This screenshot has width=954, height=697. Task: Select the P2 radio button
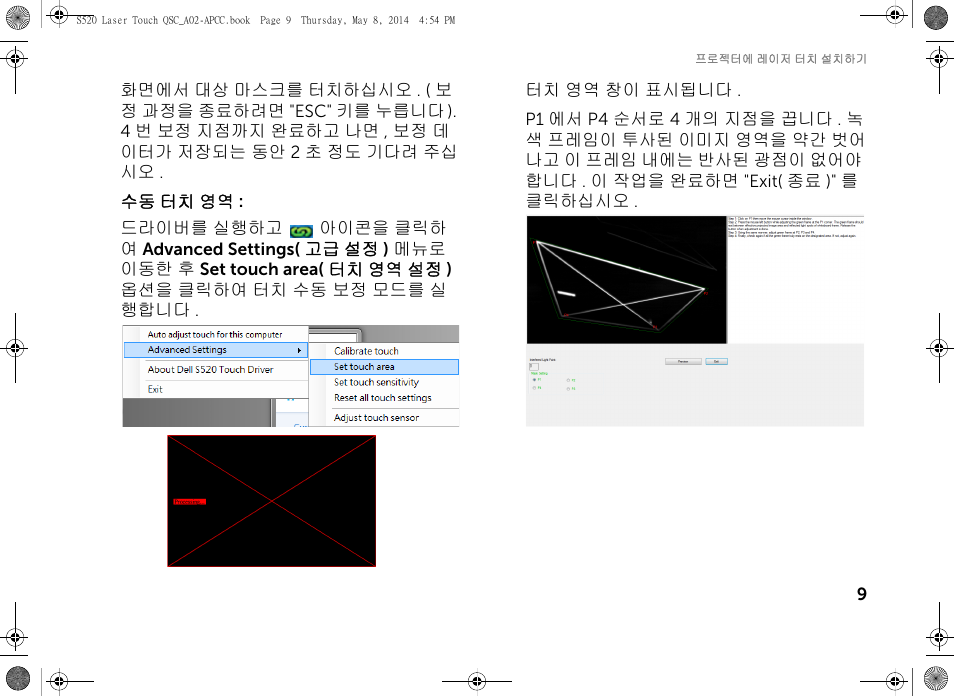568,380
